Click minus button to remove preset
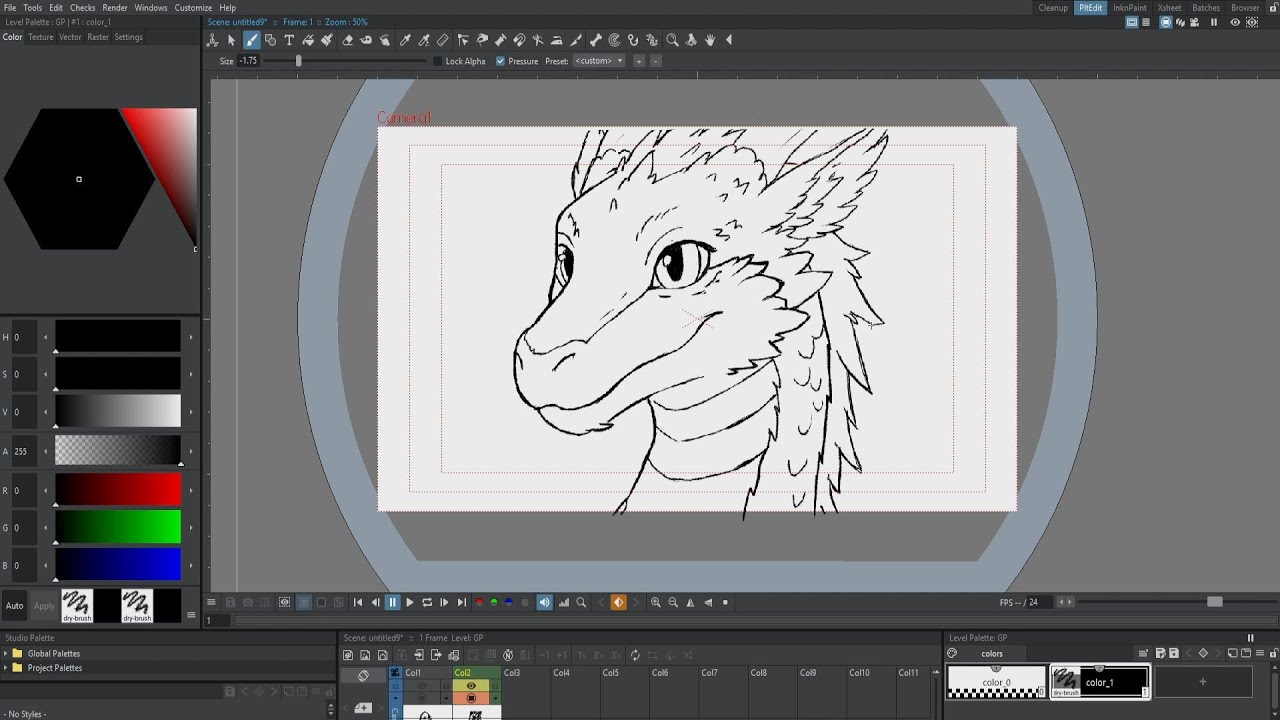Screen dimensions: 1280x720 [x=656, y=61]
